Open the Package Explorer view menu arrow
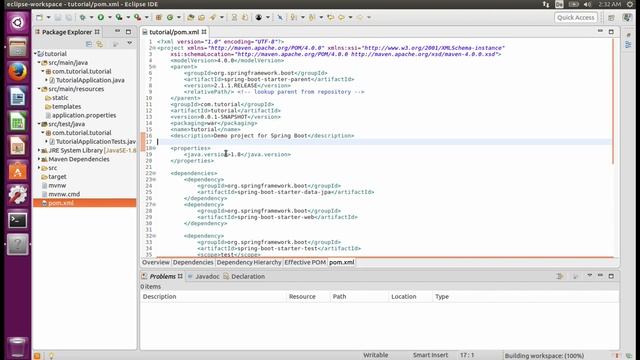This screenshot has width=640, height=360. click(x=129, y=44)
